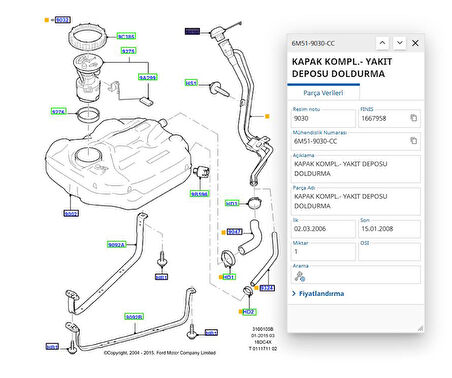
Task: Expand the Fiyatlandırma section
Action: (x=318, y=294)
